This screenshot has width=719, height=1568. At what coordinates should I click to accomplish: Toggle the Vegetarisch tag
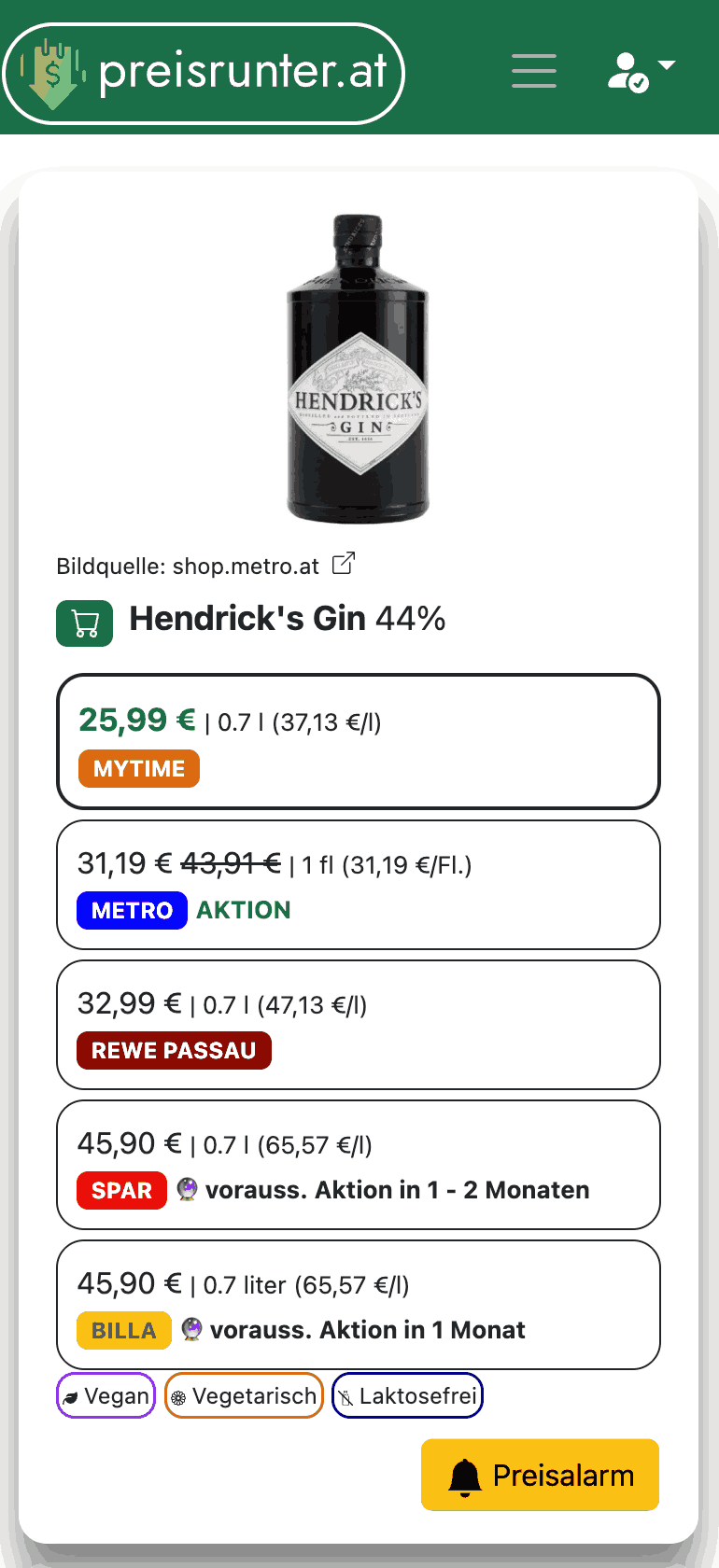tap(244, 1395)
